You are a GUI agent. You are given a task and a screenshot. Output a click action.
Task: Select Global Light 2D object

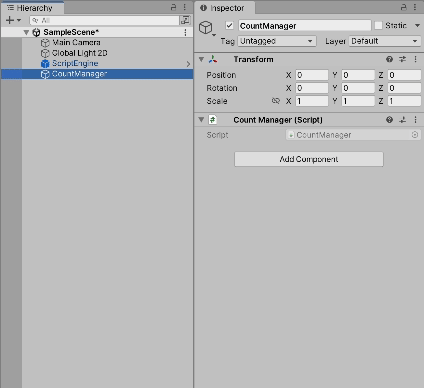(x=80, y=53)
